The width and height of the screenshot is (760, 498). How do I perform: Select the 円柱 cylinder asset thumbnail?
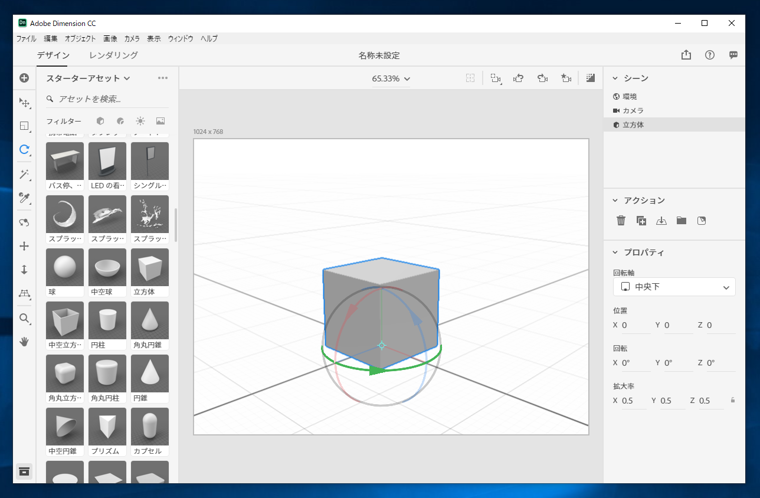point(107,321)
